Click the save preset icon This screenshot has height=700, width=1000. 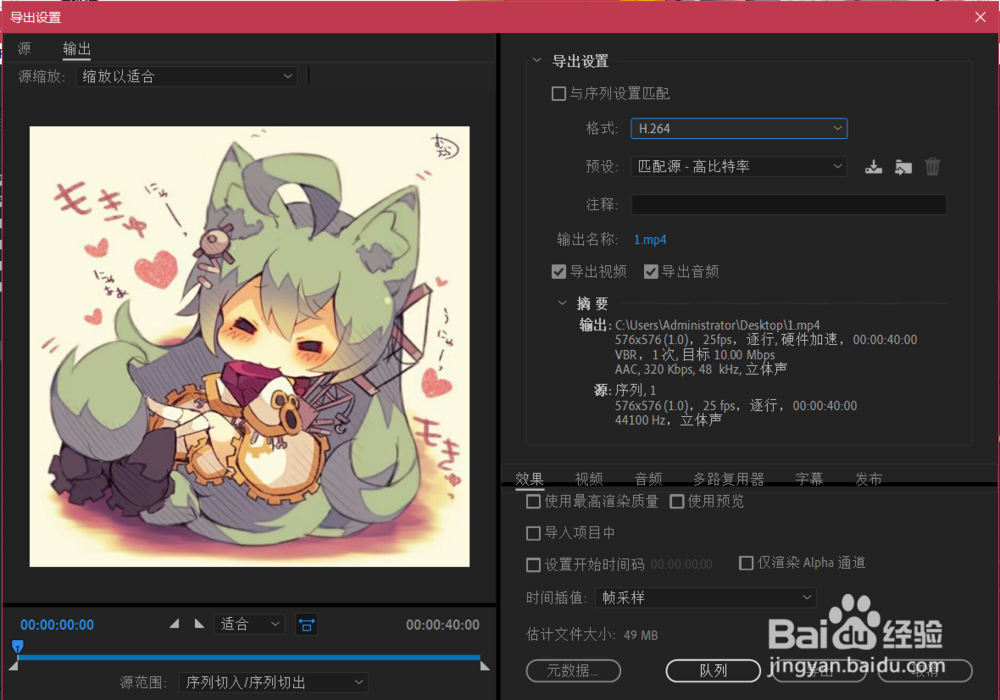coord(873,167)
